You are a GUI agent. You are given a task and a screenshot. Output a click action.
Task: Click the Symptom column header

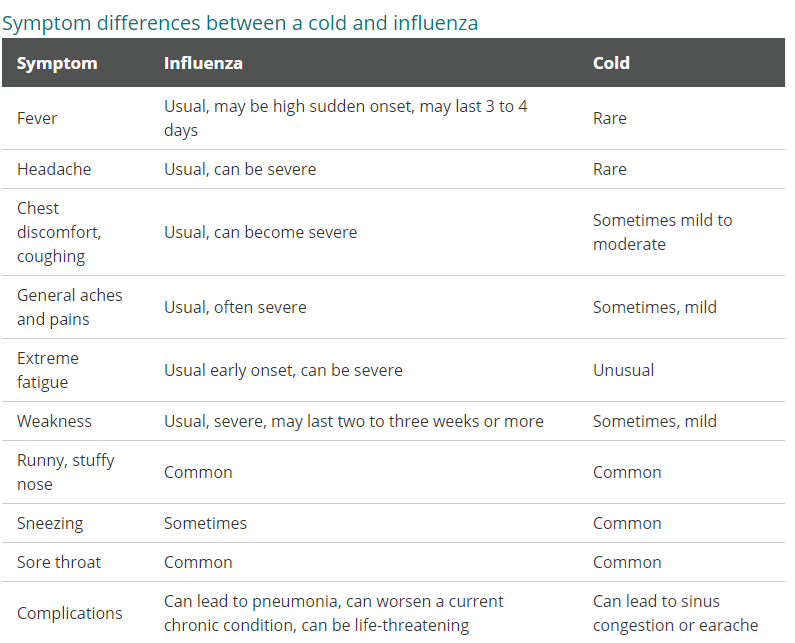click(x=57, y=63)
